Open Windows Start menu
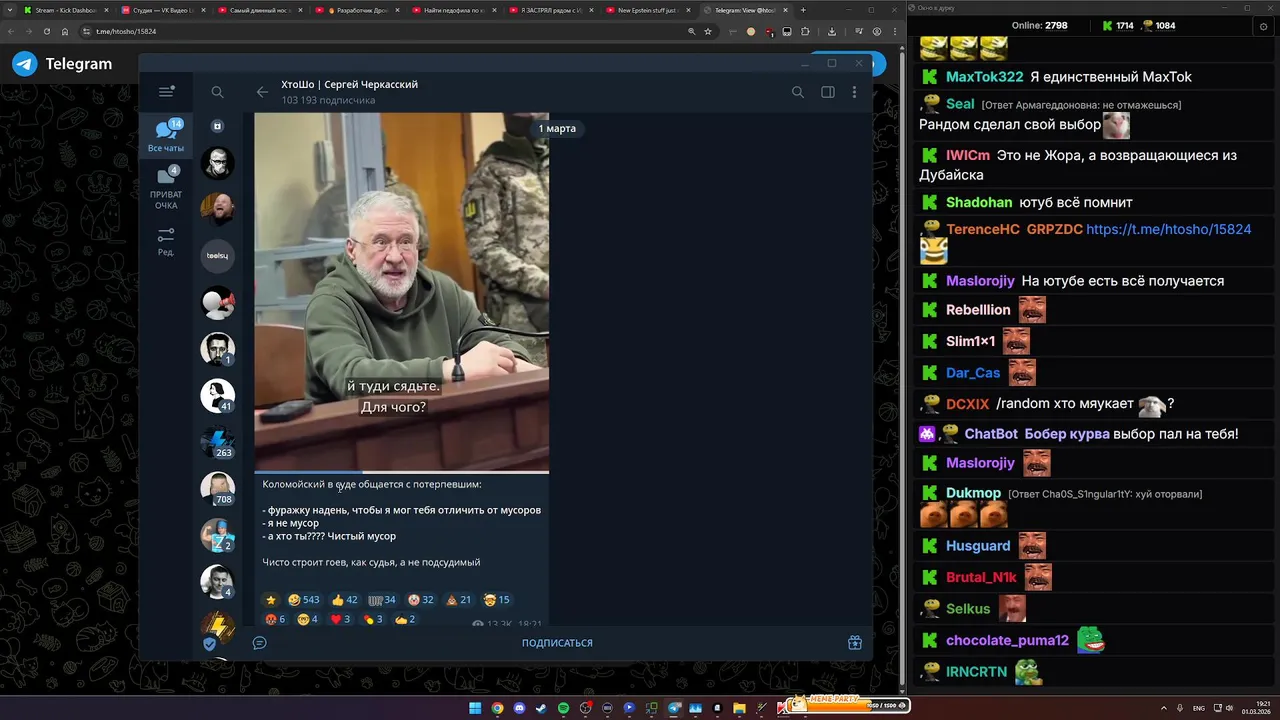The width and height of the screenshot is (1280, 720). click(475, 708)
